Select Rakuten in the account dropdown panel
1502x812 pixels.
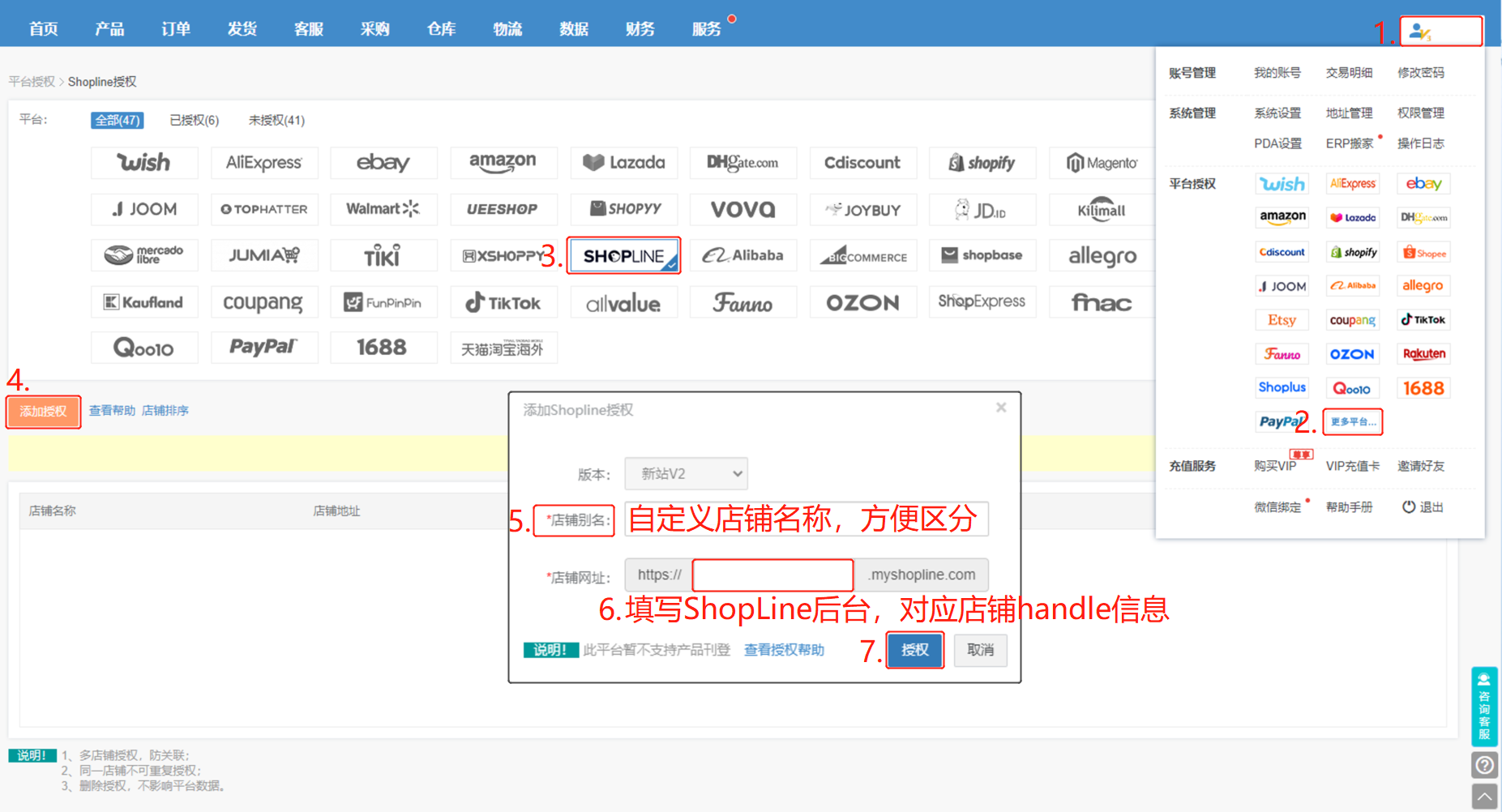[1424, 354]
